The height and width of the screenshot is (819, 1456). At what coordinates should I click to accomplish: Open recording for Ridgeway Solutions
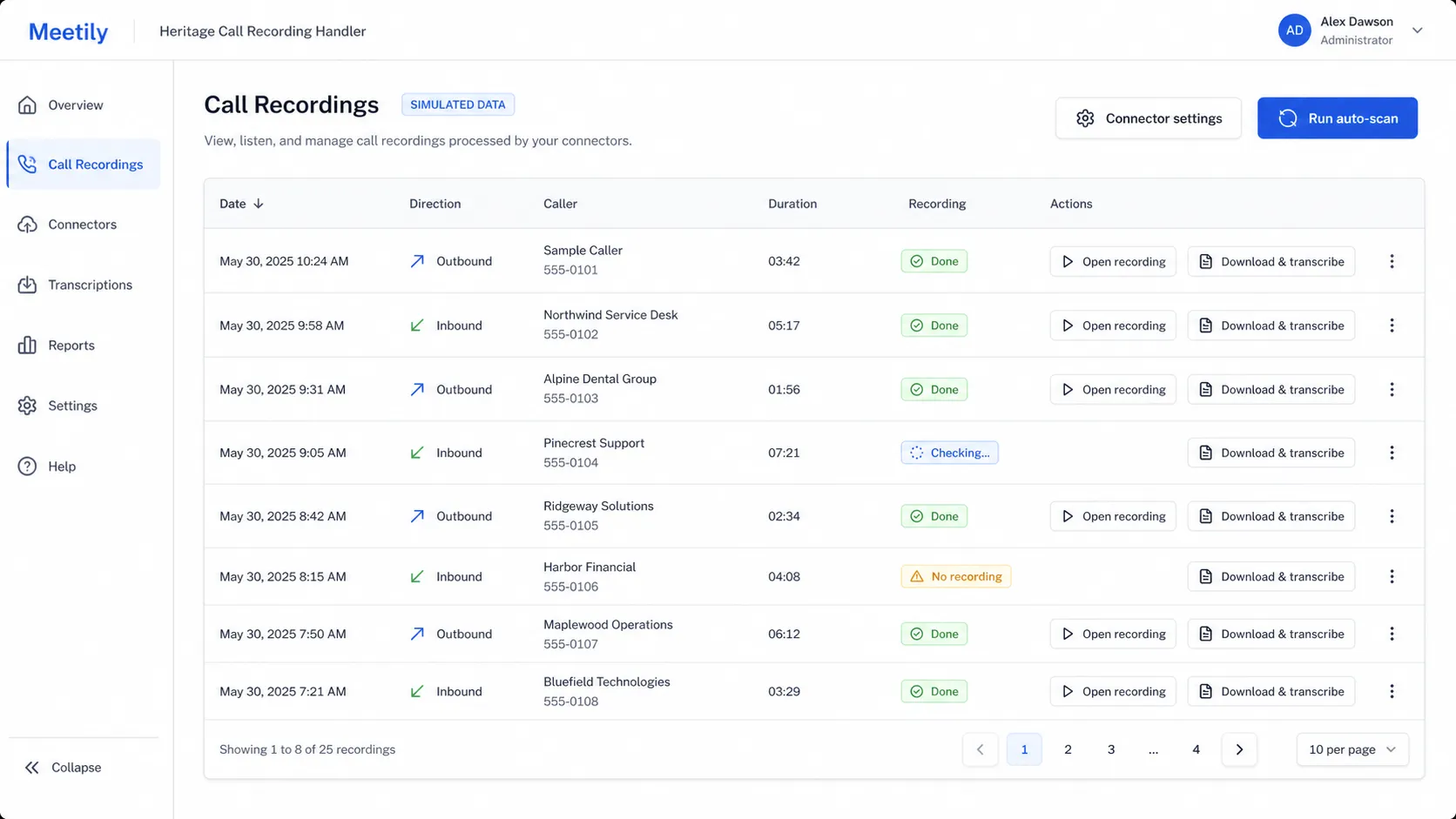pos(1112,516)
